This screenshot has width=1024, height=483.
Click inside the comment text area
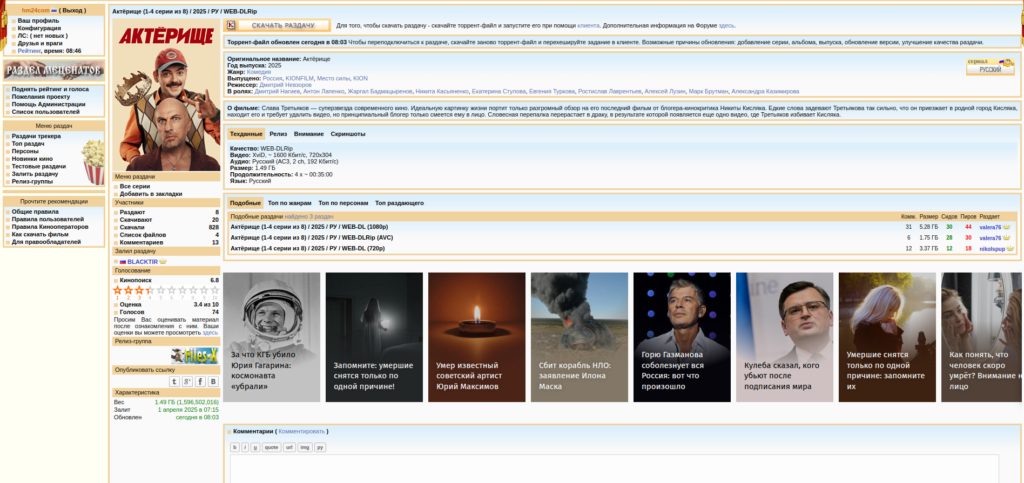click(x=620, y=470)
